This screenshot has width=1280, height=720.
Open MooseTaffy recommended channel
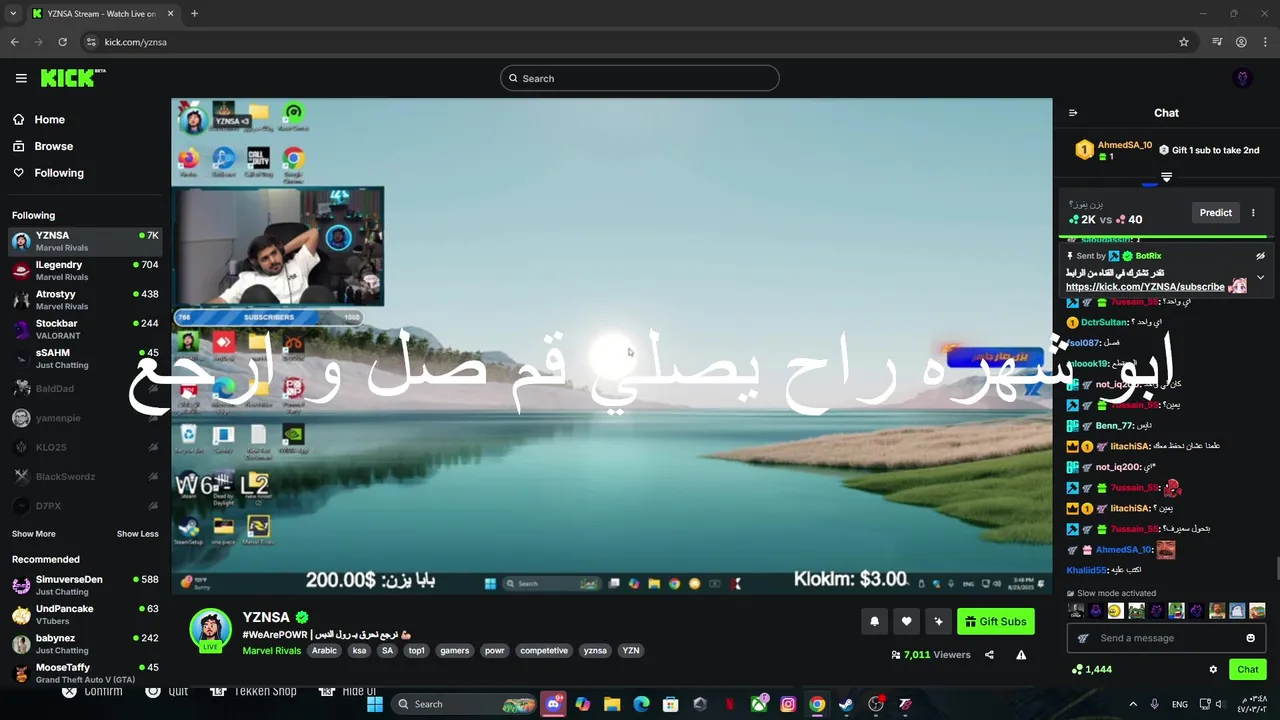click(x=84, y=672)
